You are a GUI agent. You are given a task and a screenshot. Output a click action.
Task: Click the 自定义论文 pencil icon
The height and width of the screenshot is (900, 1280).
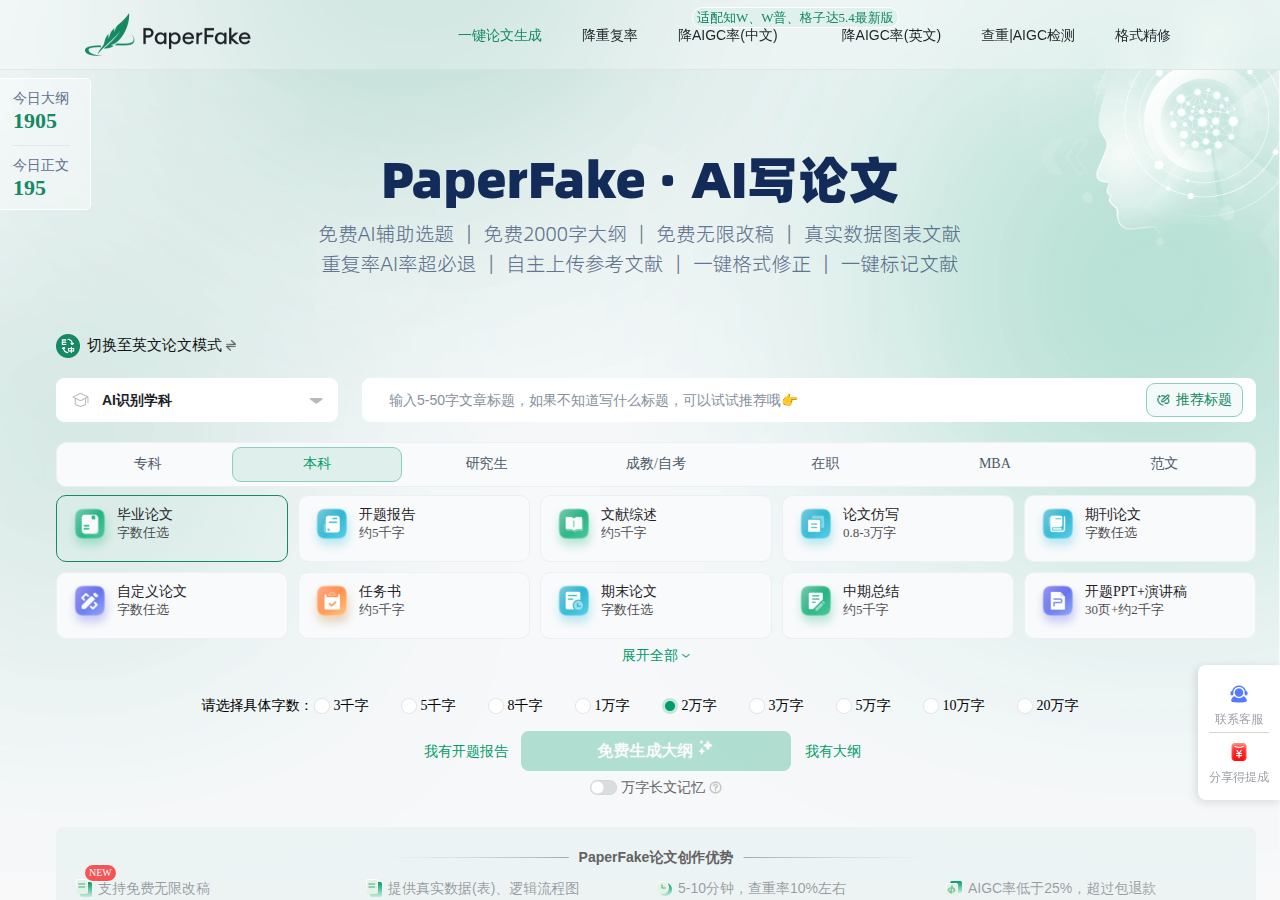click(90, 601)
